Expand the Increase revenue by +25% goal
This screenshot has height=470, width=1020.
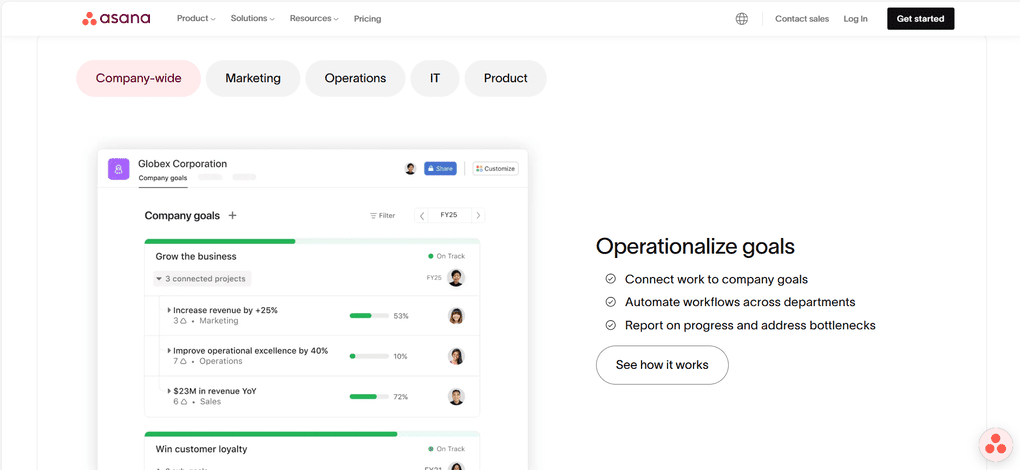point(169,311)
